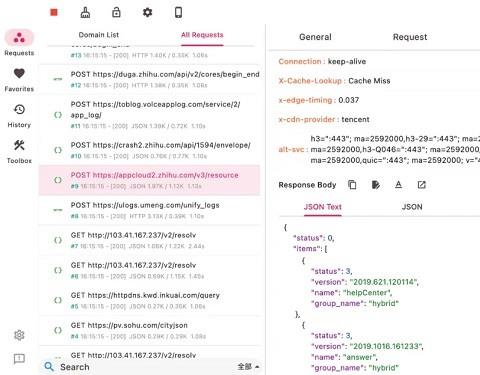The width and height of the screenshot is (480, 375).
Task: Click the keep-alive header value
Action: click(347, 61)
